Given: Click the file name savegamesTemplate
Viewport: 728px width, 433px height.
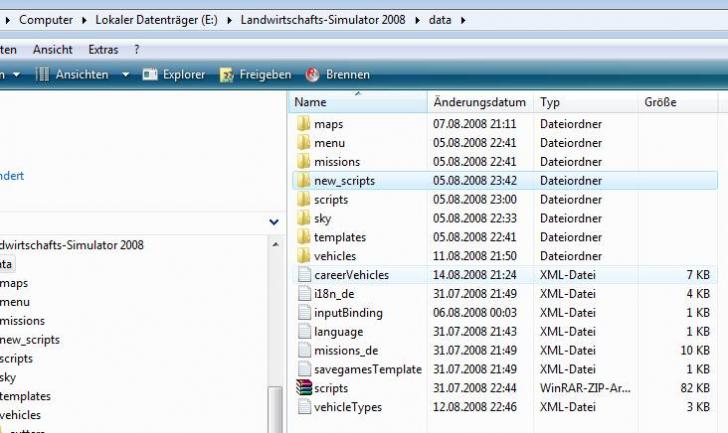Looking at the screenshot, I should pyautogui.click(x=368, y=369).
